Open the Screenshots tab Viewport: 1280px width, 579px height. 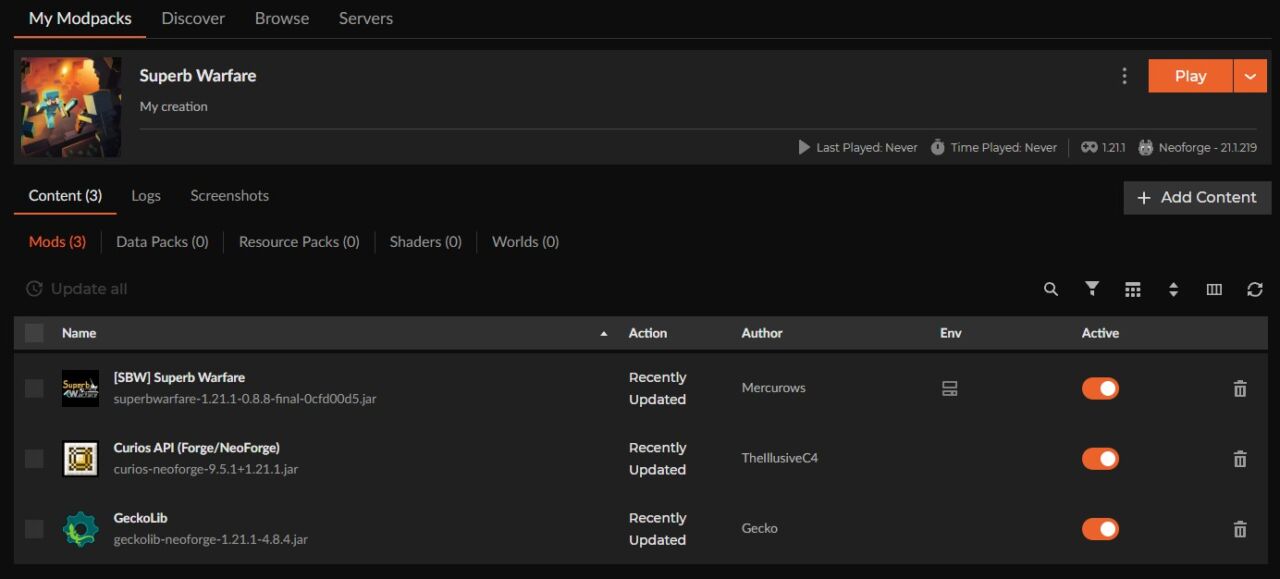pos(229,195)
